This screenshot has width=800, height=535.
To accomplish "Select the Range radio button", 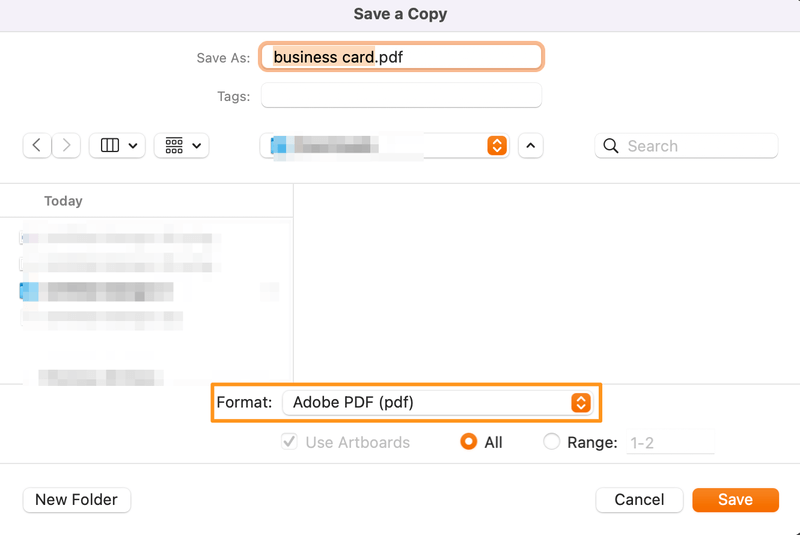I will tap(551, 442).
